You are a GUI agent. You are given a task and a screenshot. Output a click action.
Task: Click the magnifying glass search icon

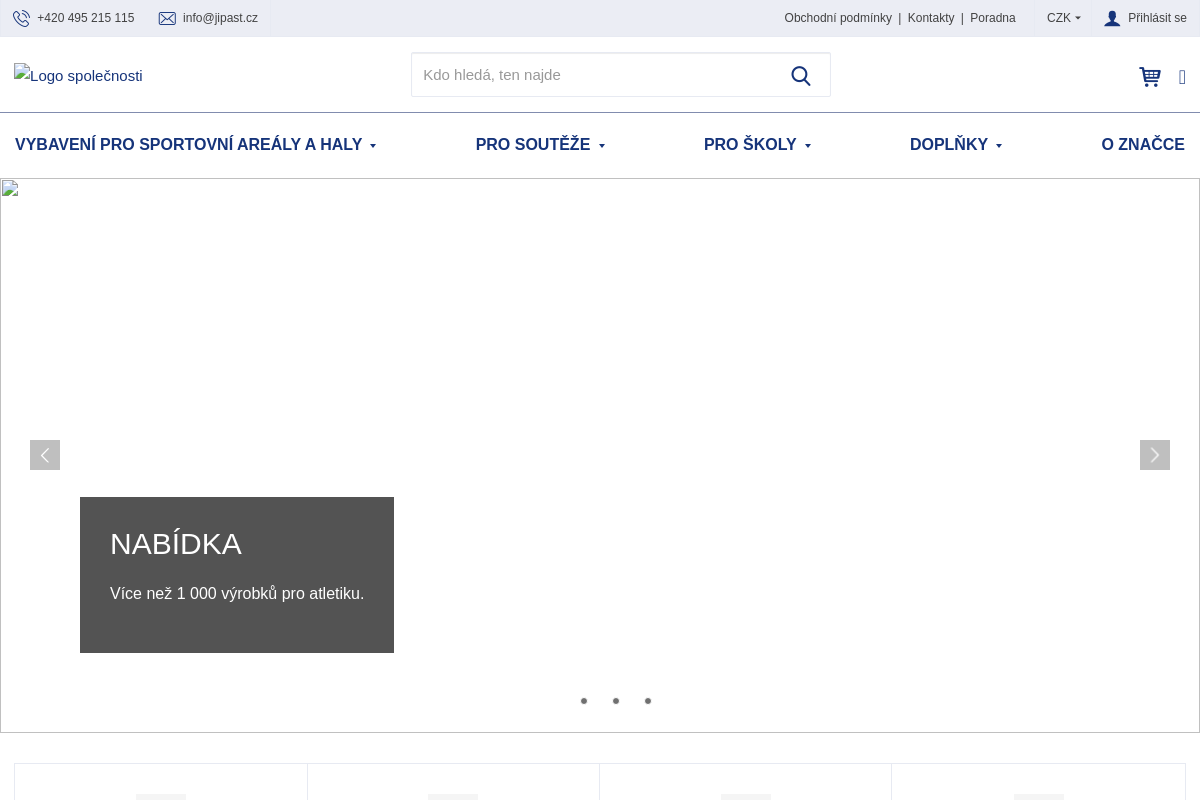coord(800,75)
